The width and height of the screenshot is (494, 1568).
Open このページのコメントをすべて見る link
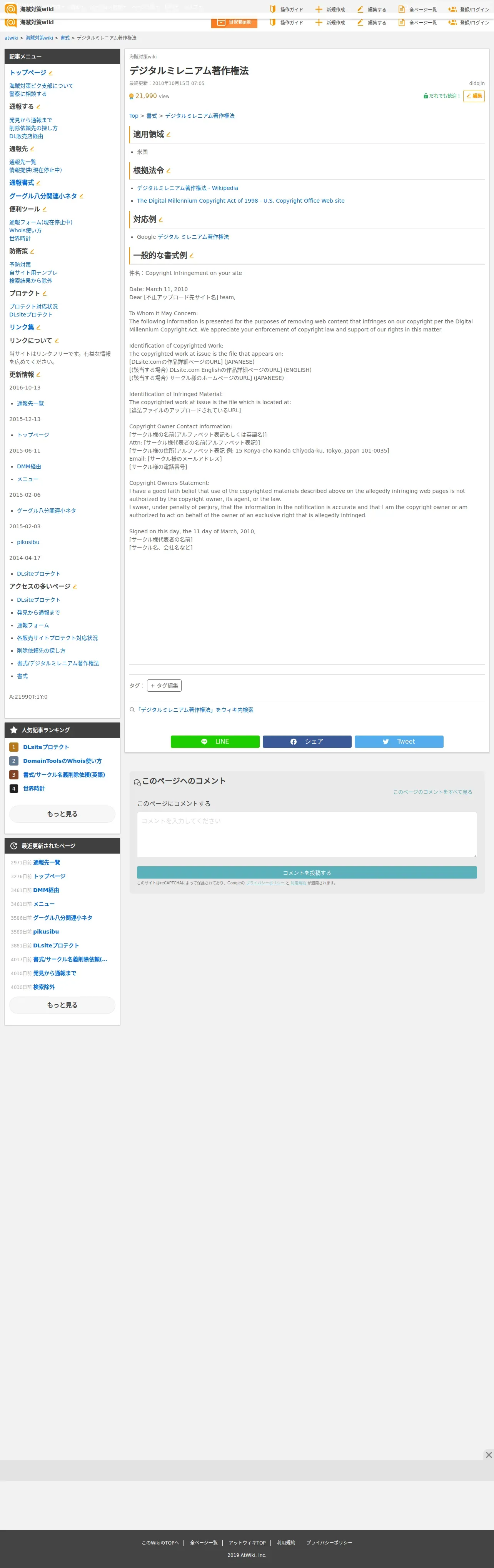point(432,792)
